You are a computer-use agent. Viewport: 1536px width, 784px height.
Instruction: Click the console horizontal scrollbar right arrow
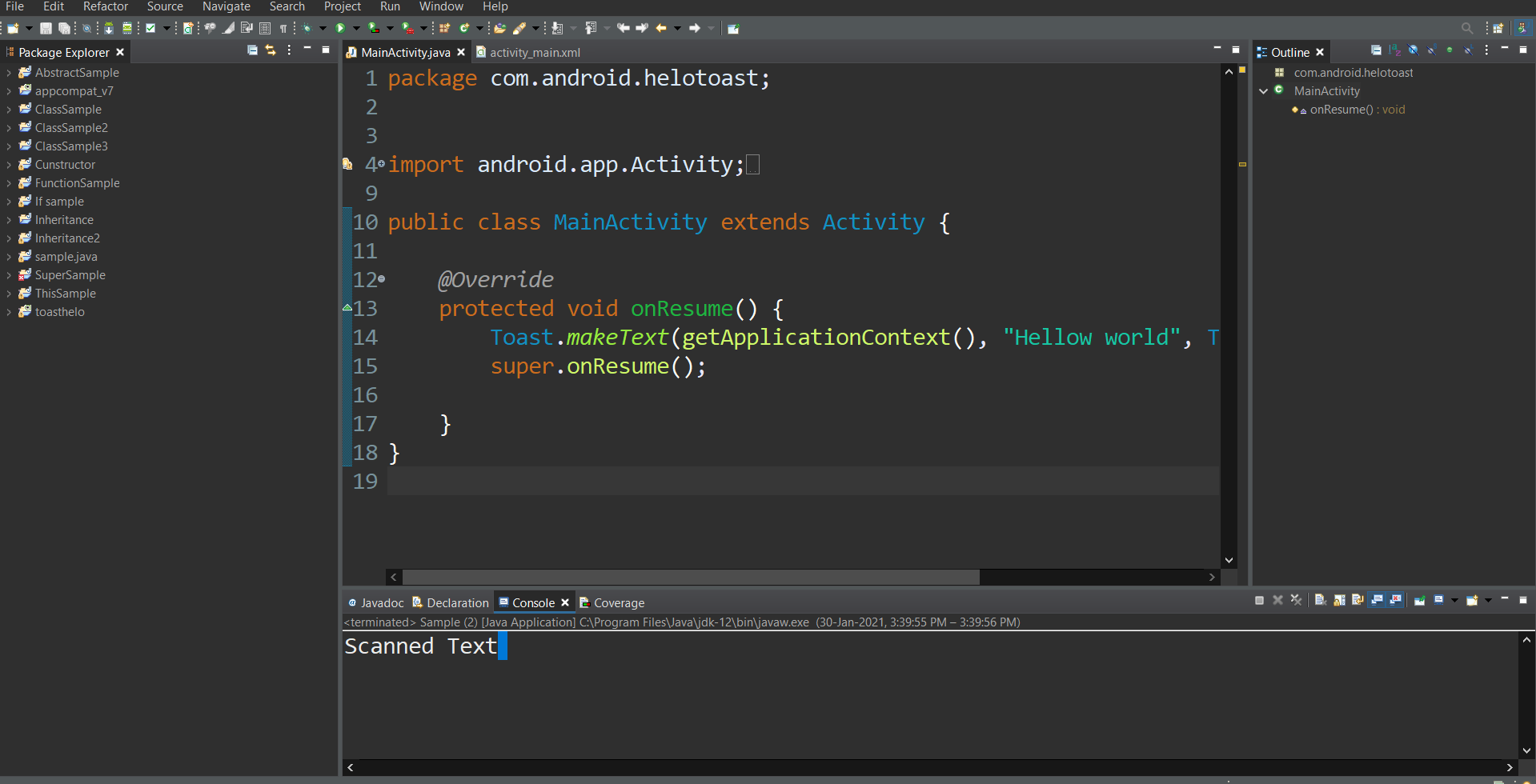pos(1510,767)
